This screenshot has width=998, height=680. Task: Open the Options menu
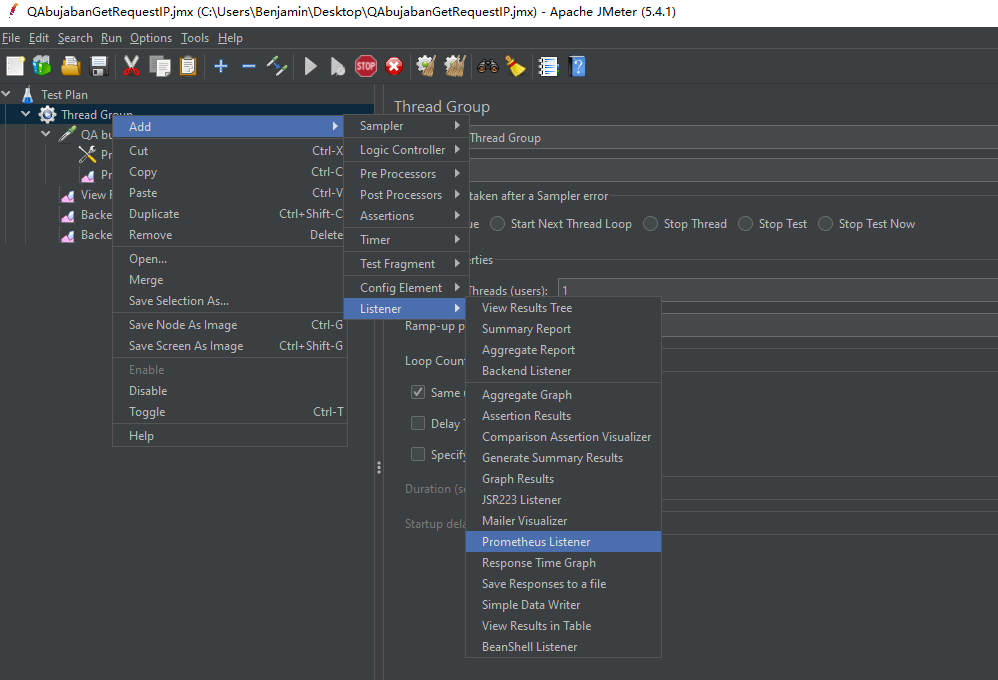pyautogui.click(x=150, y=37)
